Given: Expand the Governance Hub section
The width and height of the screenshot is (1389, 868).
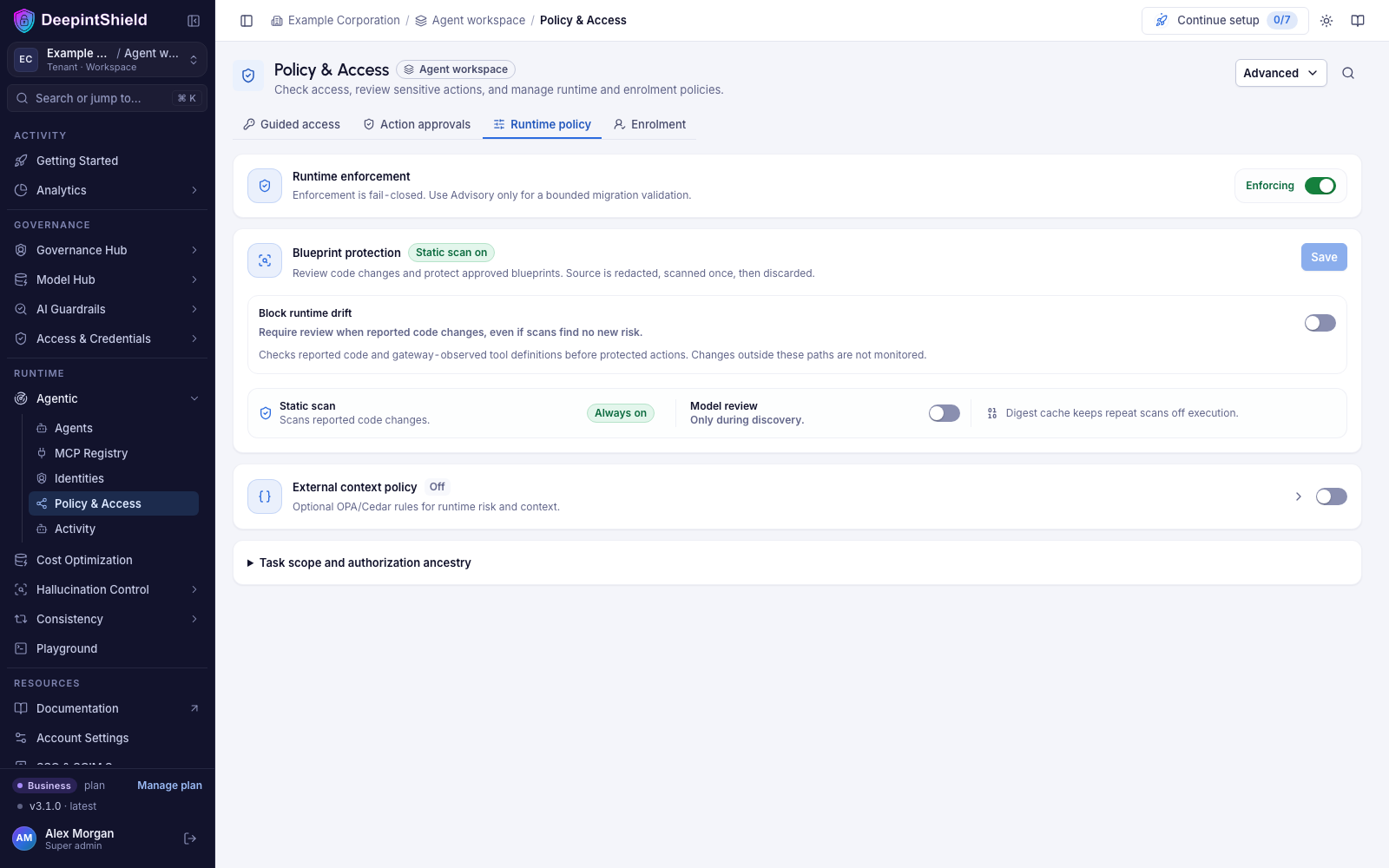Looking at the screenshot, I should [194, 250].
